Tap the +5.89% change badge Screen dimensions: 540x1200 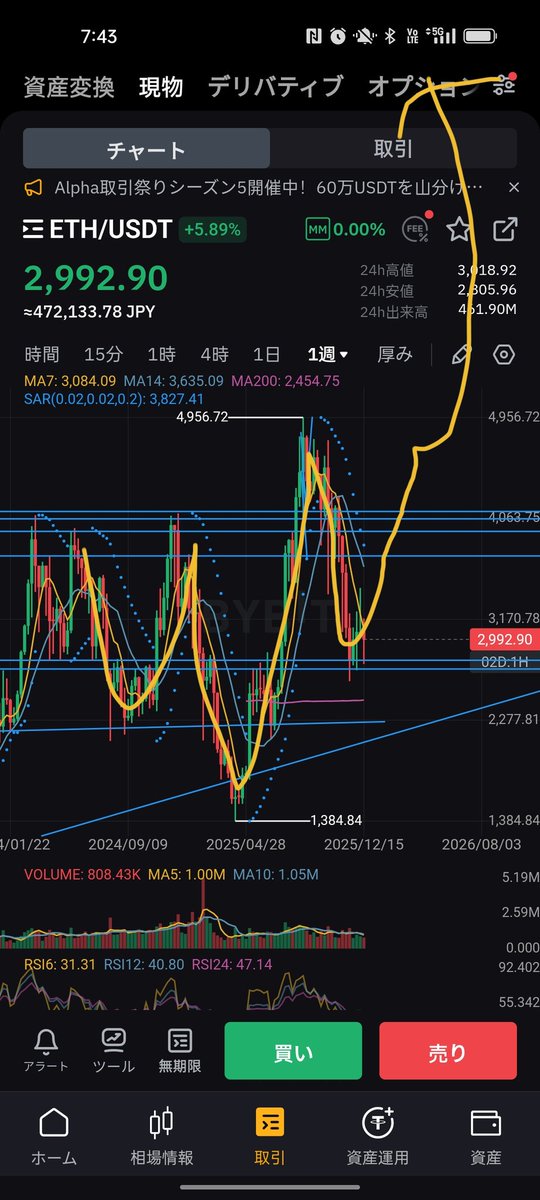pos(212,229)
